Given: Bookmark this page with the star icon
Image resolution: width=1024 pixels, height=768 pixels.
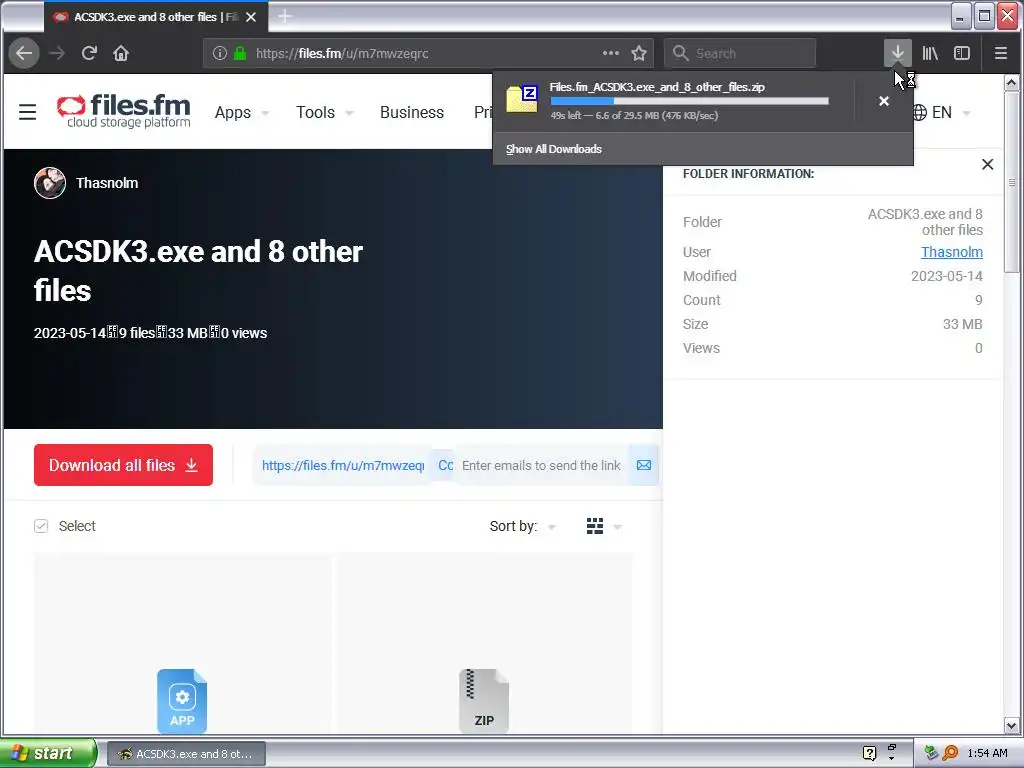Looking at the screenshot, I should pyautogui.click(x=639, y=53).
